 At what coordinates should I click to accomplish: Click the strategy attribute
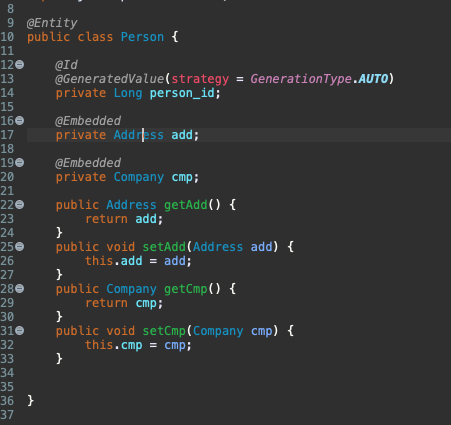coord(200,79)
